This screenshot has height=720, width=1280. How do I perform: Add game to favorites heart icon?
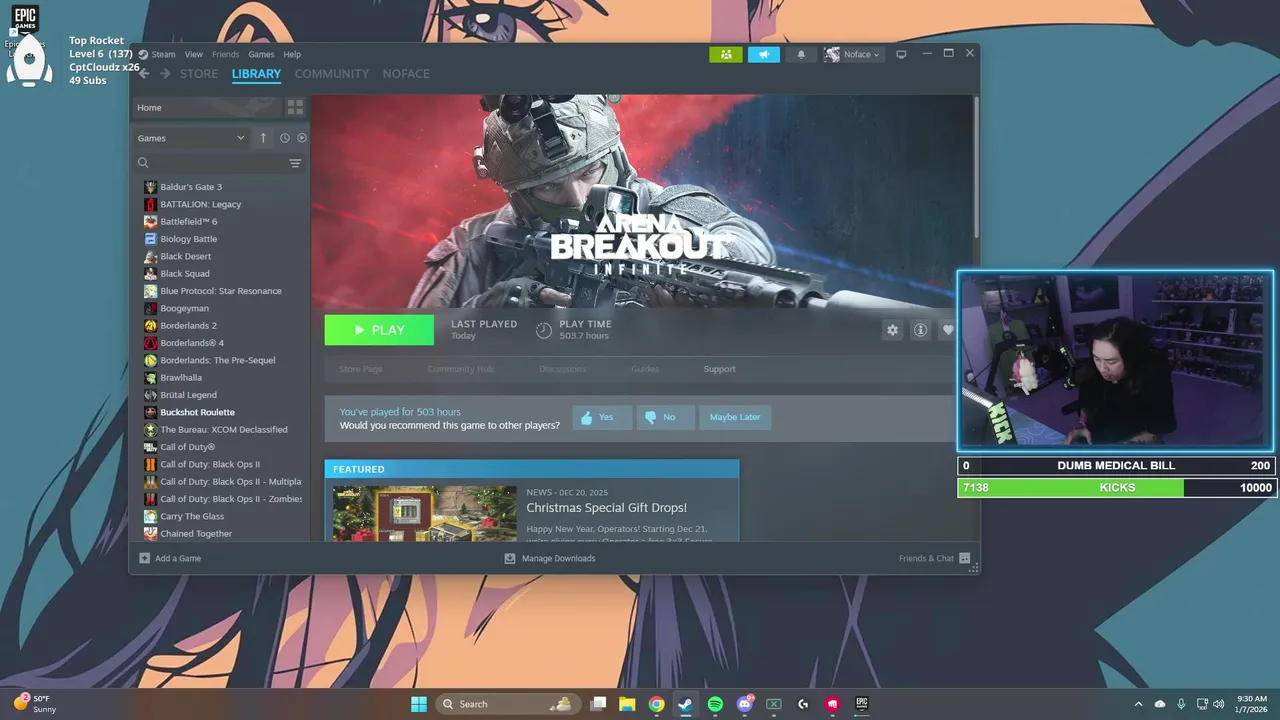(948, 330)
